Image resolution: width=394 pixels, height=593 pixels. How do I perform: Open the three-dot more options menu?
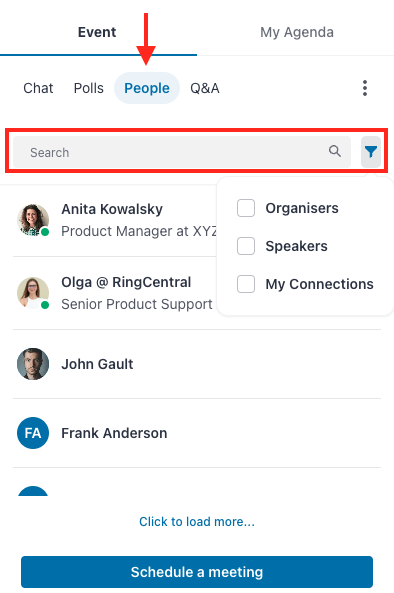coord(365,88)
